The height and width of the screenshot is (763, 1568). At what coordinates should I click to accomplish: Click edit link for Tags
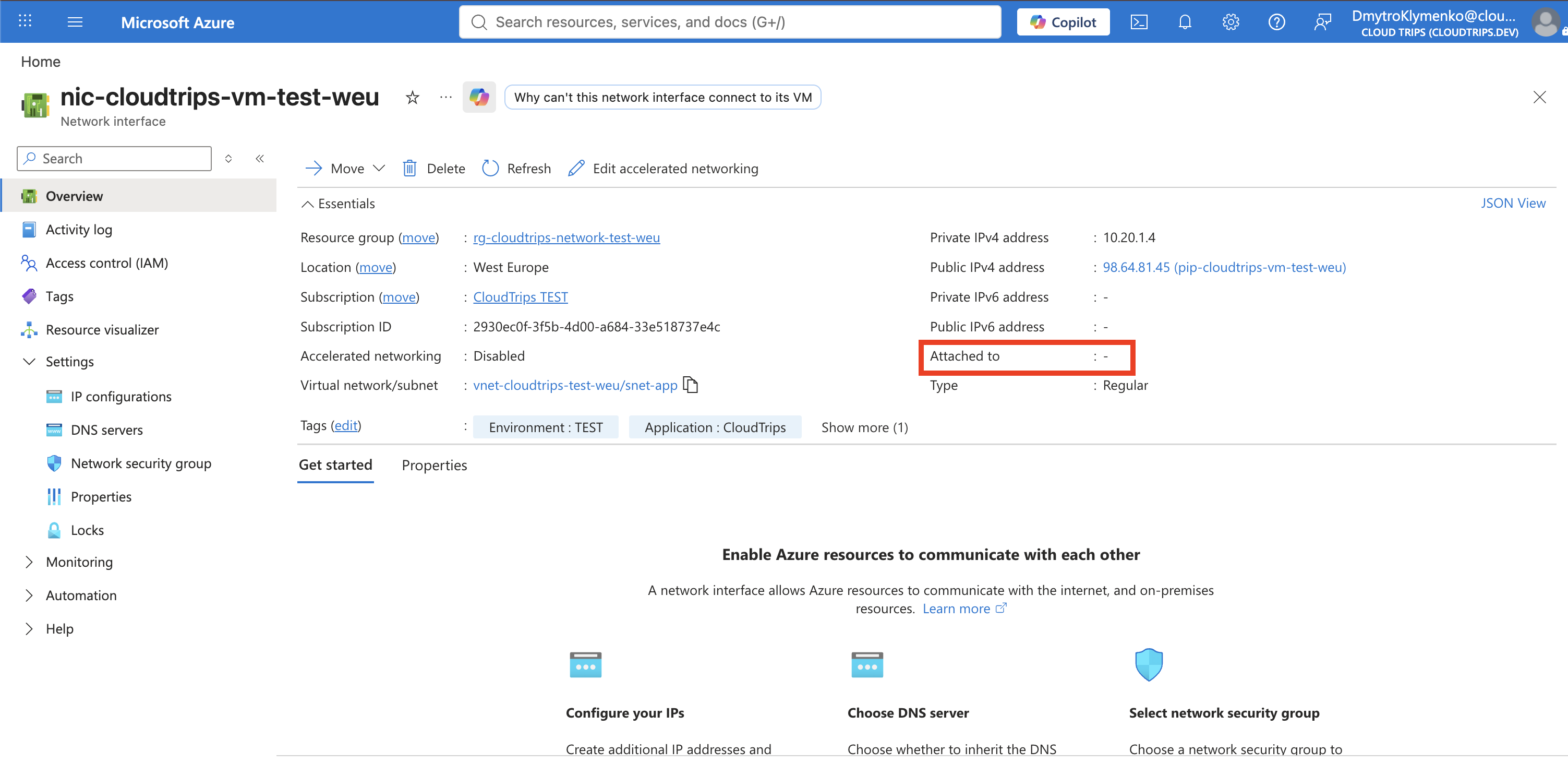pos(346,426)
